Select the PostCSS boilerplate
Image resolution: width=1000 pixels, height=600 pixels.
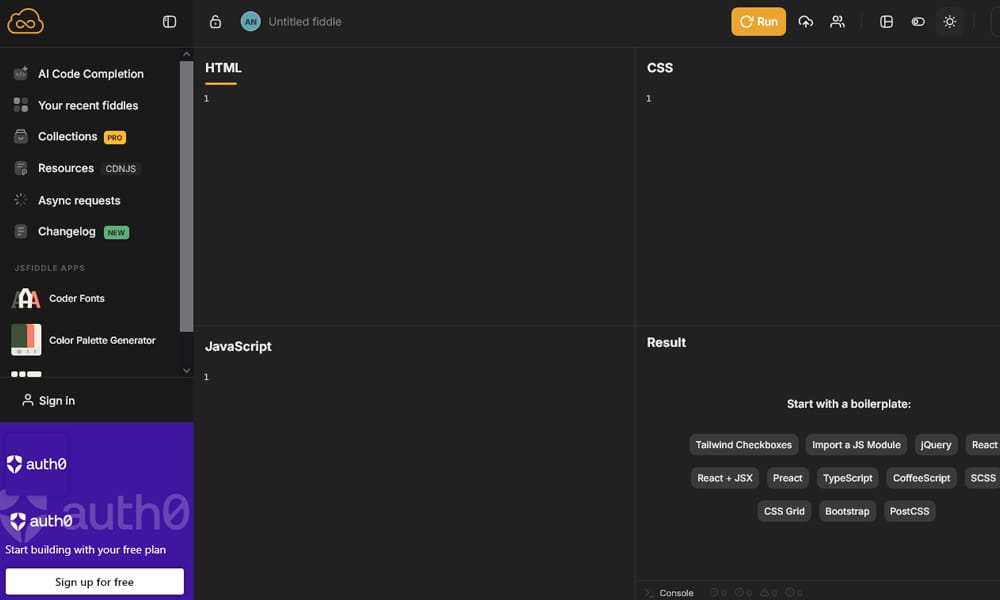[909, 511]
